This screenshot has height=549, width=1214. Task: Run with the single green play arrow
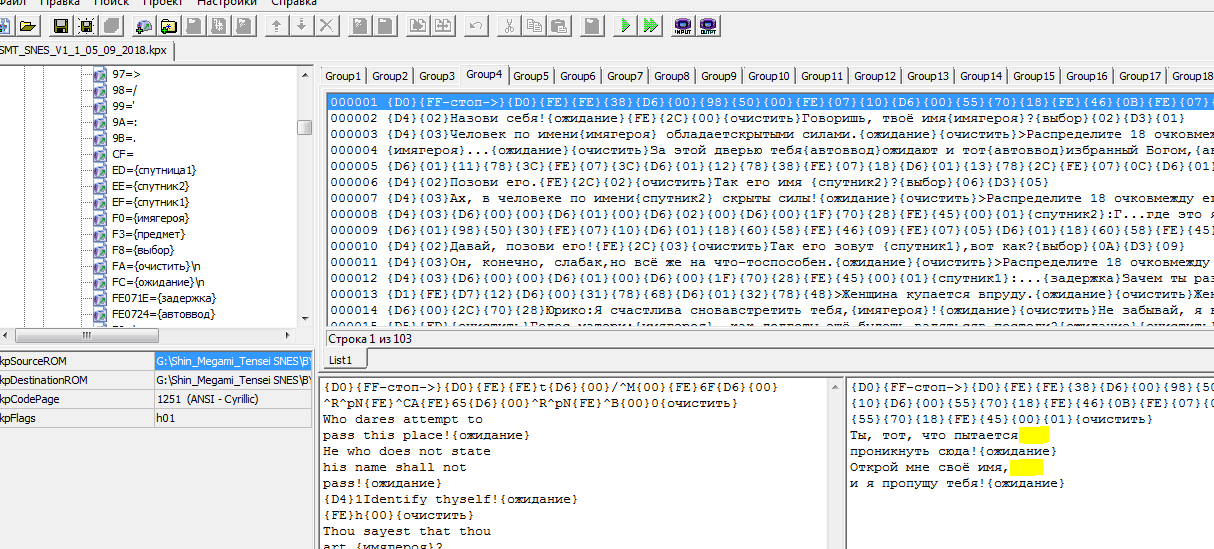pos(626,25)
